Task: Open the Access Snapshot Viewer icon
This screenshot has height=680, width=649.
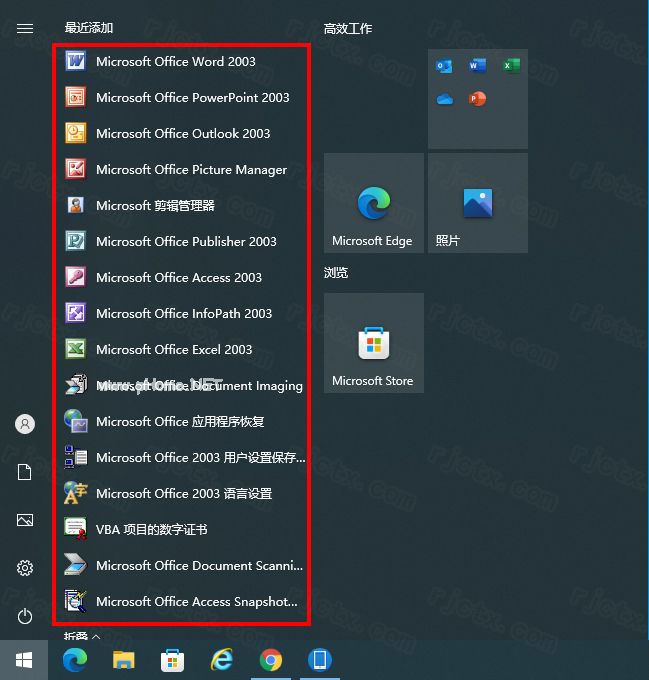Action: pyautogui.click(x=76, y=601)
